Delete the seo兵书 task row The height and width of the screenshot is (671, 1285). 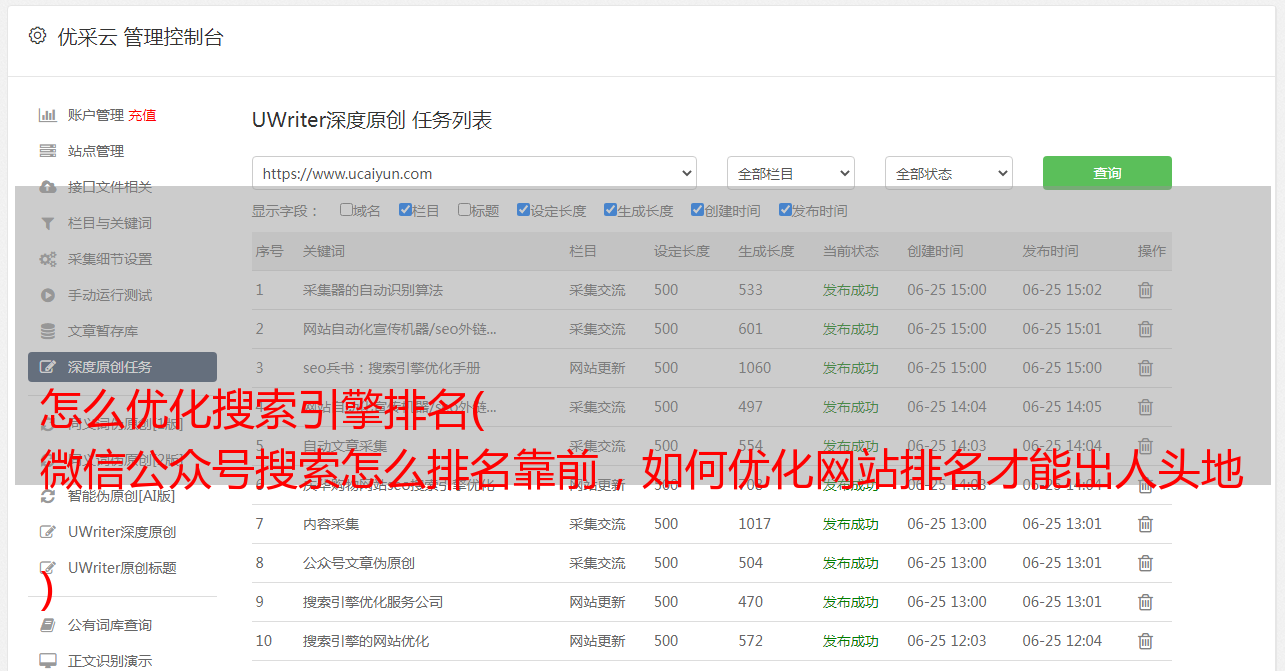pyautogui.click(x=1146, y=368)
